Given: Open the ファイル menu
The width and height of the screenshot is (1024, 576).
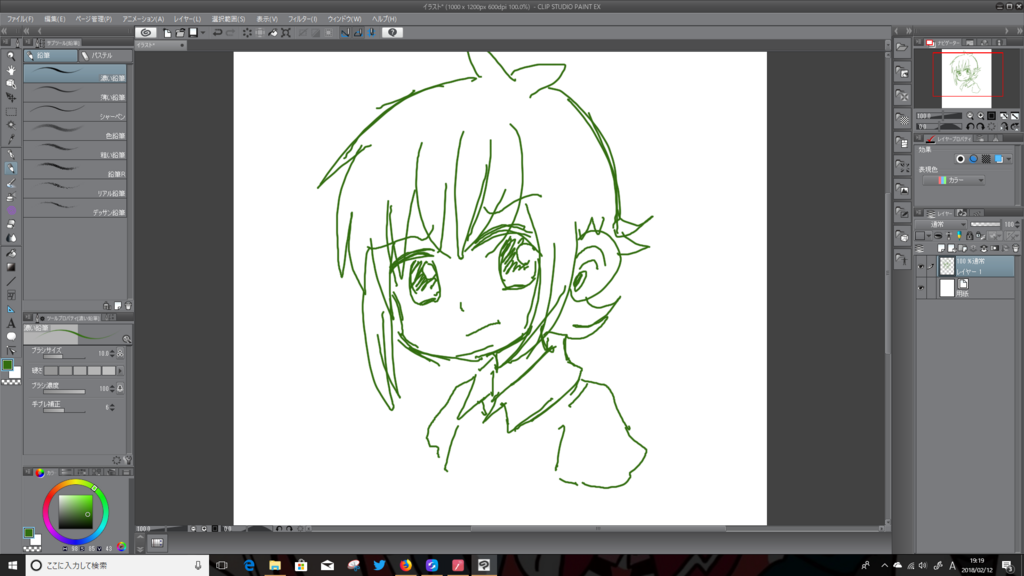Looking at the screenshot, I should click(14, 17).
